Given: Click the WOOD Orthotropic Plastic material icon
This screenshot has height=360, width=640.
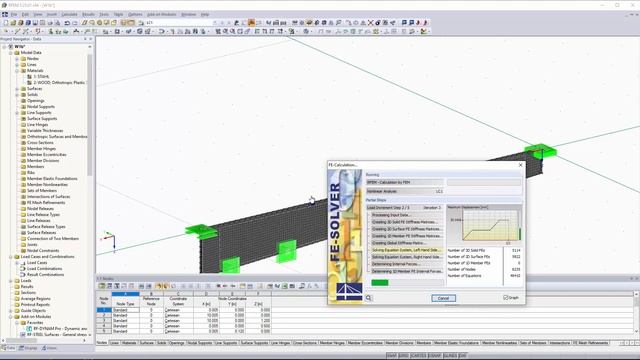Looking at the screenshot, I should (x=29, y=82).
